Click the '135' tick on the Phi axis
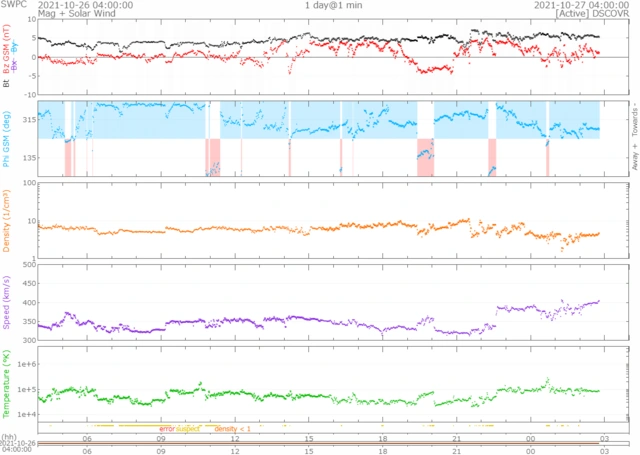 point(30,158)
